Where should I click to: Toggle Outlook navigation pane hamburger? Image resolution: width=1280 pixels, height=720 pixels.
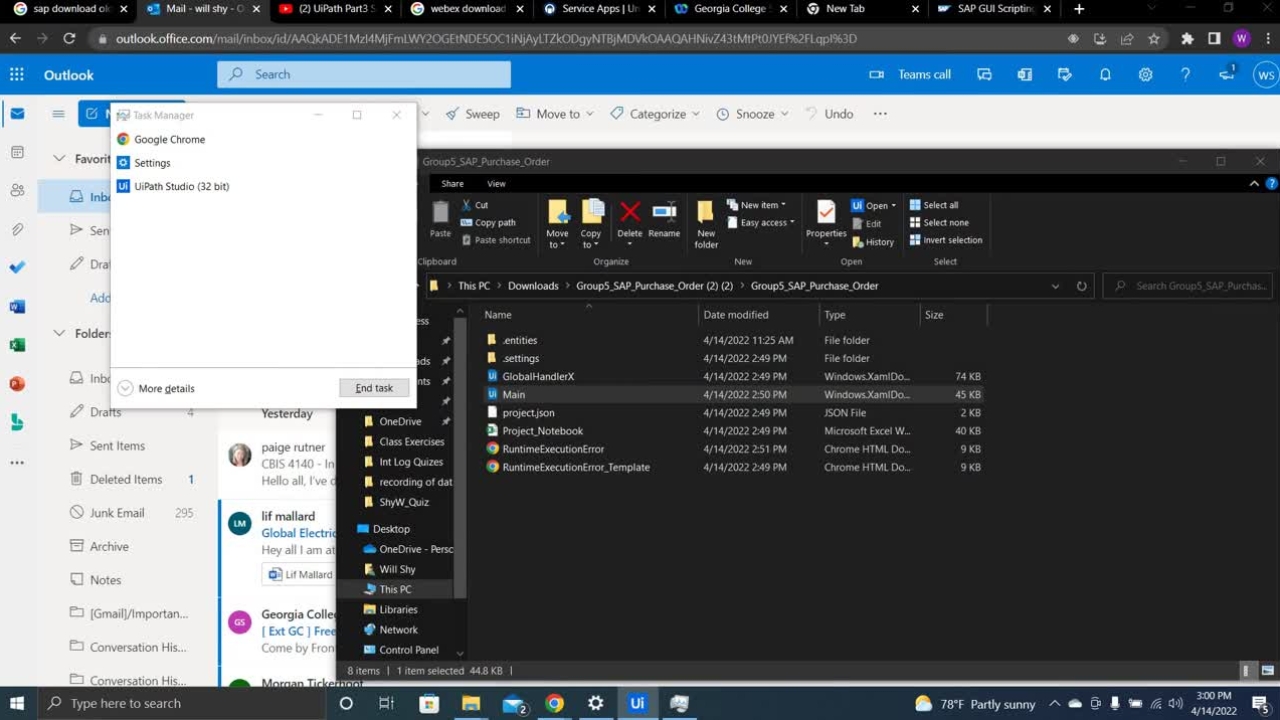[58, 114]
